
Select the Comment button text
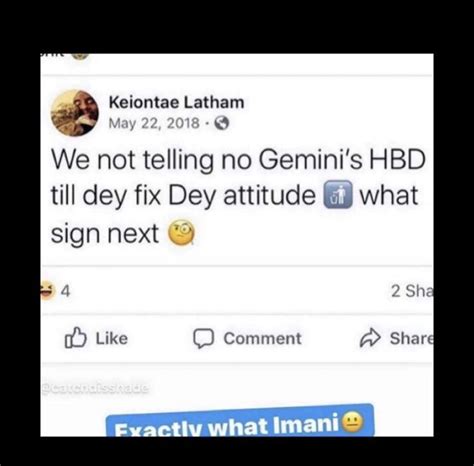coord(262,338)
